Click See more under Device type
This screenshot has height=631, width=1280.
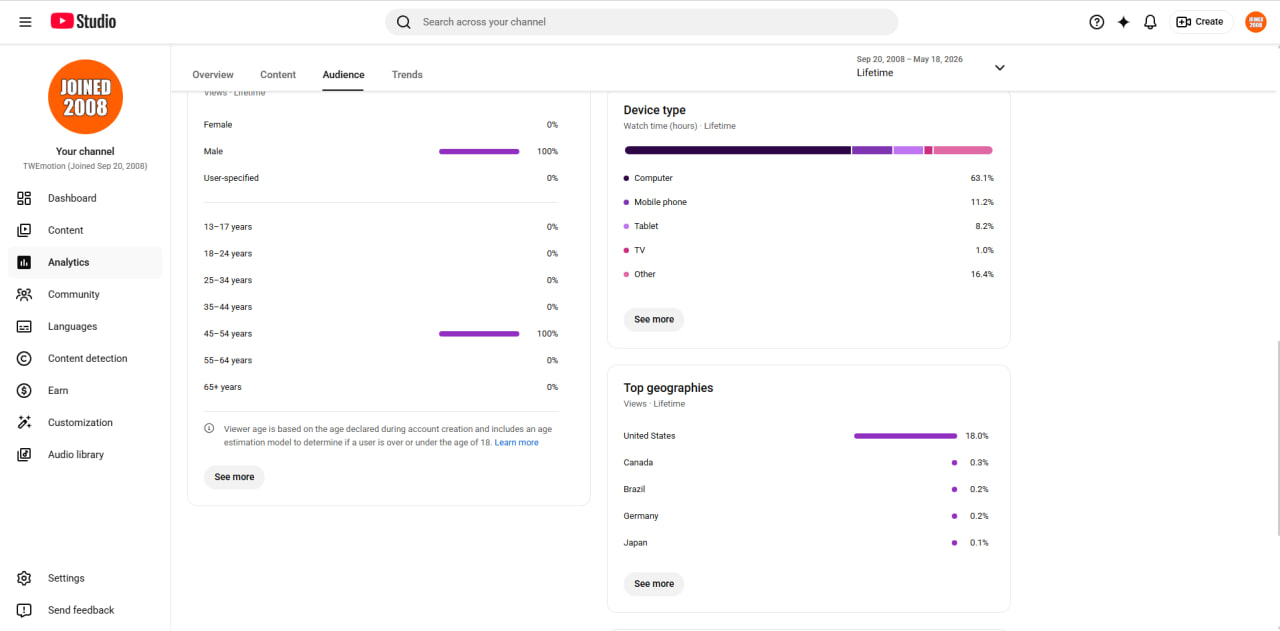(x=654, y=320)
